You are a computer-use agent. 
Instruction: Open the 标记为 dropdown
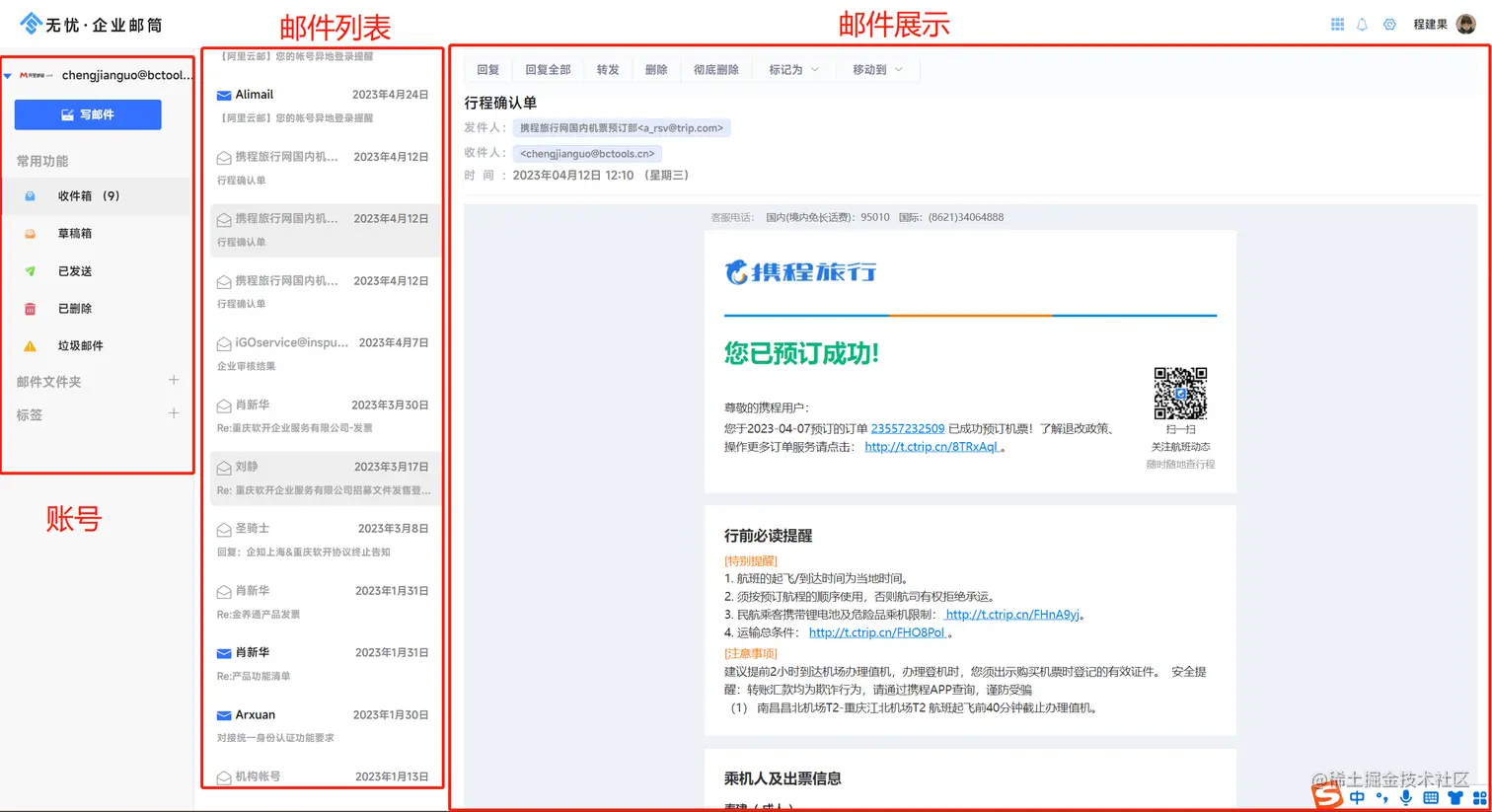[793, 70]
